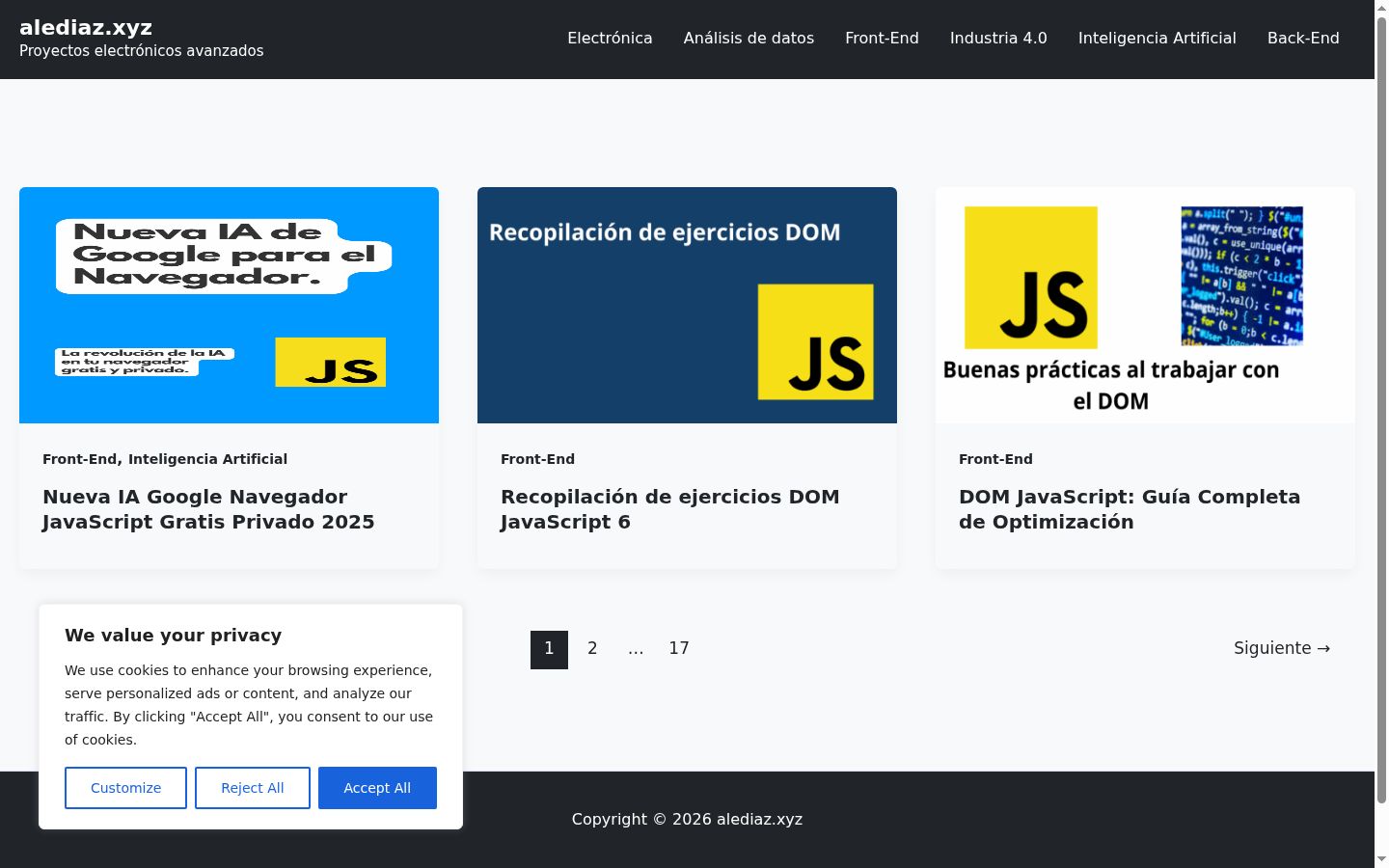Viewport: 1389px width, 868px height.
Task: Click the "We value your privacy" heading
Action: click(x=174, y=635)
